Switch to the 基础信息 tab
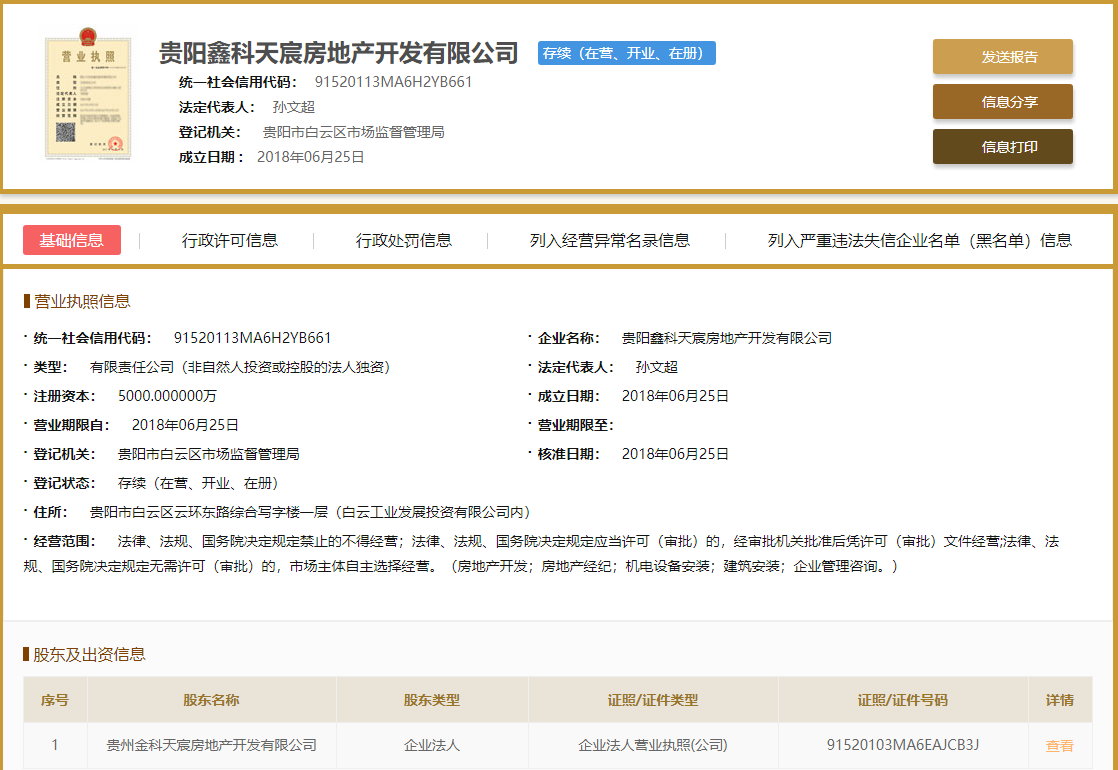The image size is (1118, 770). (x=71, y=240)
